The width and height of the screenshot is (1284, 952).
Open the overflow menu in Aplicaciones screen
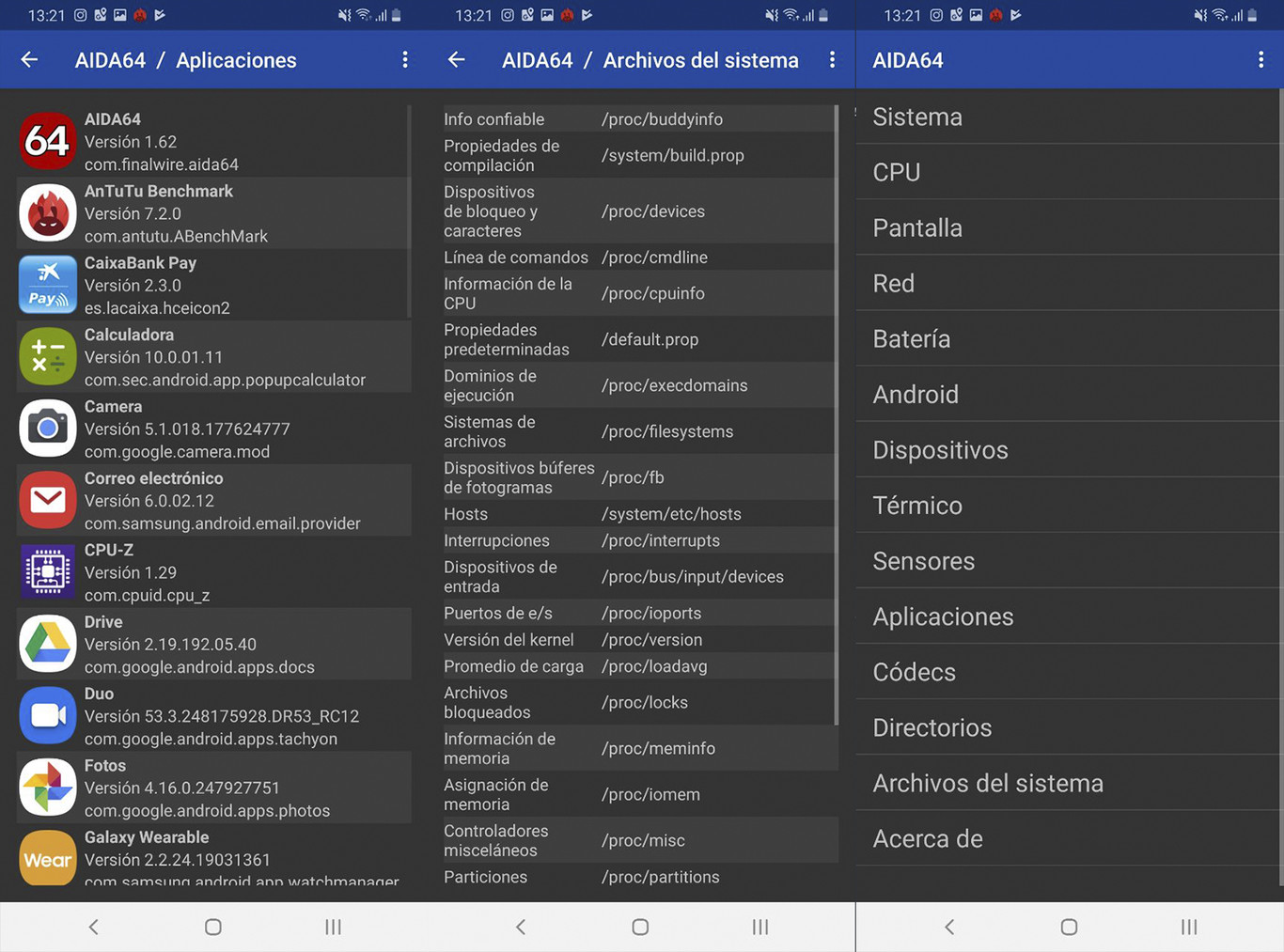click(404, 59)
